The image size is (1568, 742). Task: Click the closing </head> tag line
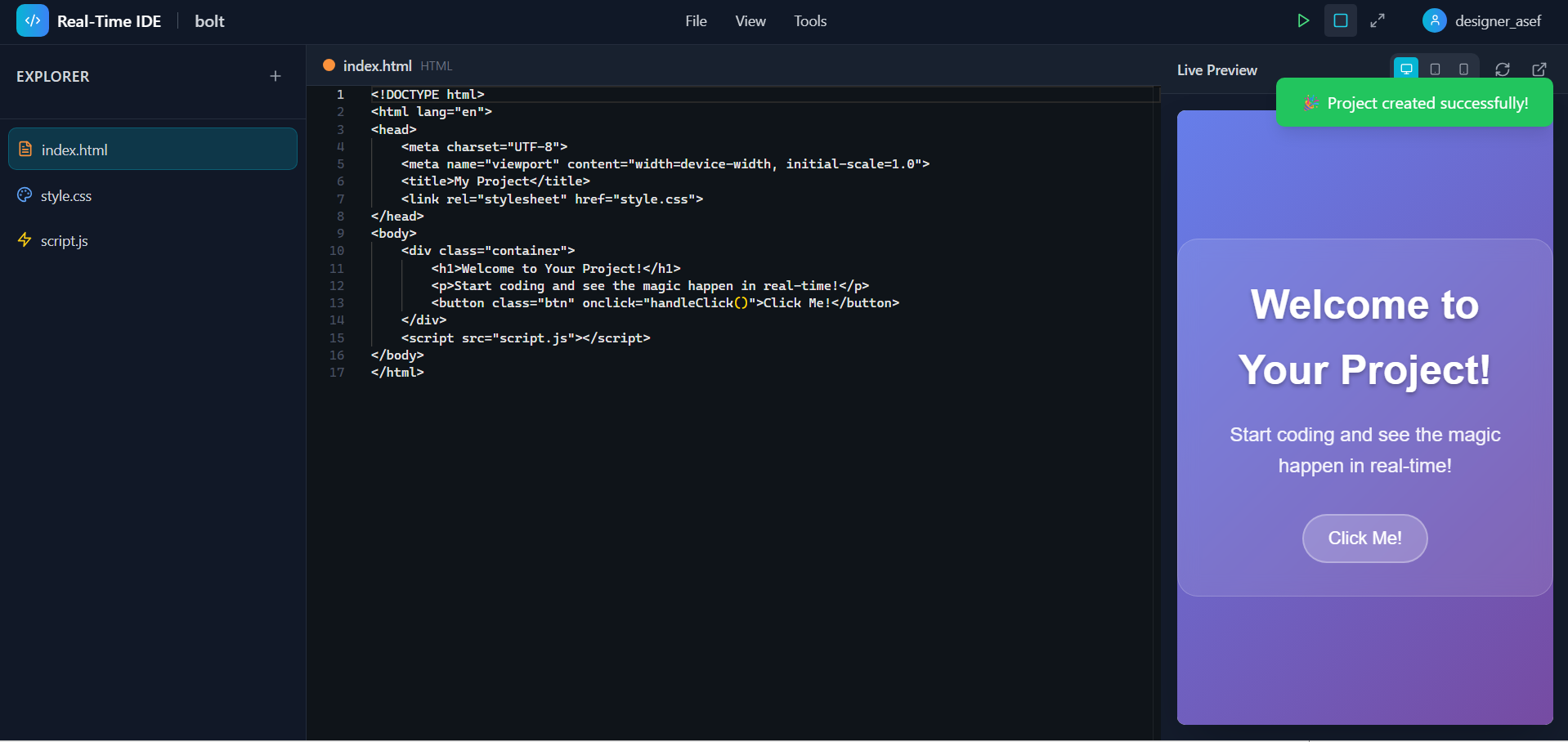point(397,217)
